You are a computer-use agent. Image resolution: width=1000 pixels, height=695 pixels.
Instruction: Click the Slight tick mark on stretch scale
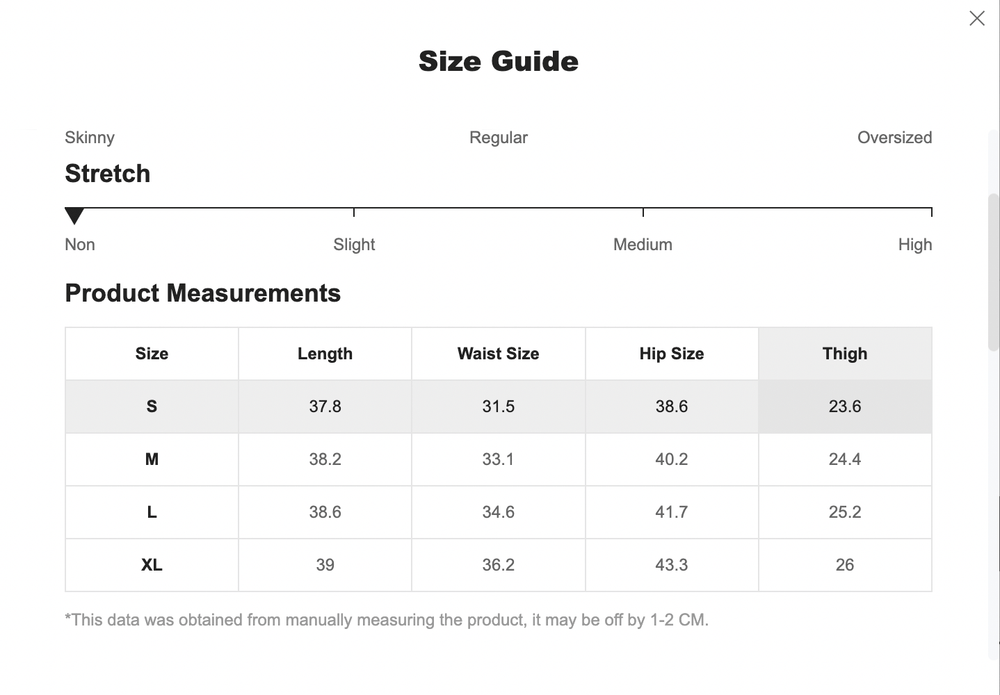point(354,212)
